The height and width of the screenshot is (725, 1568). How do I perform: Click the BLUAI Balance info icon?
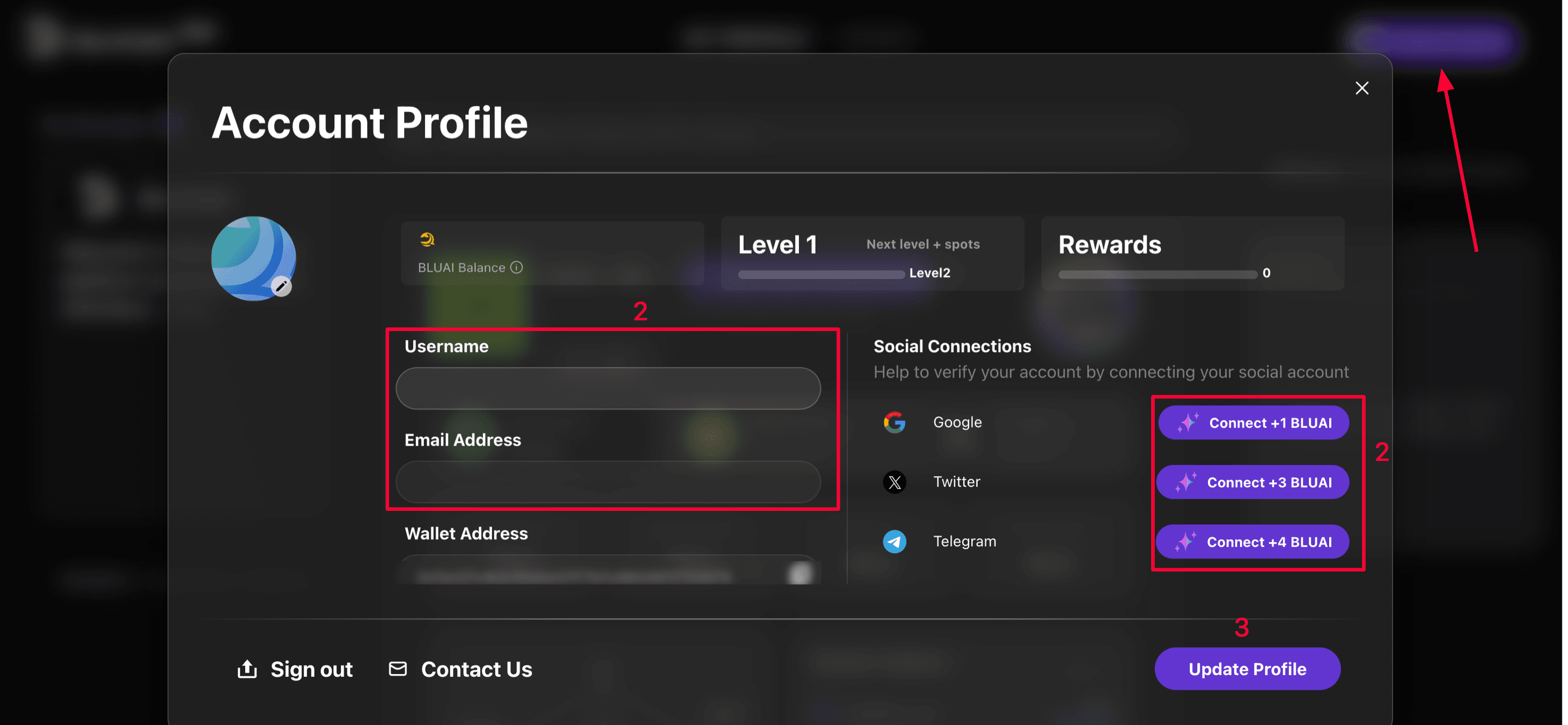[x=516, y=267]
